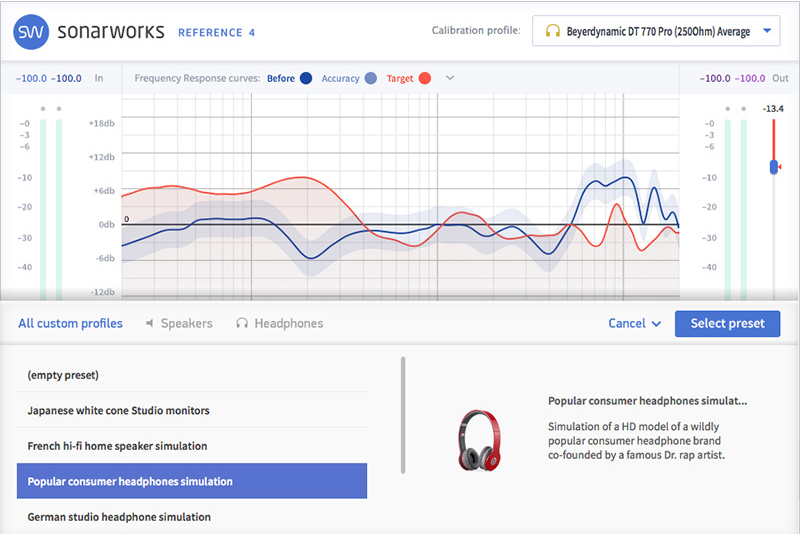Click the In level readout -100.0 in blue

click(31, 79)
